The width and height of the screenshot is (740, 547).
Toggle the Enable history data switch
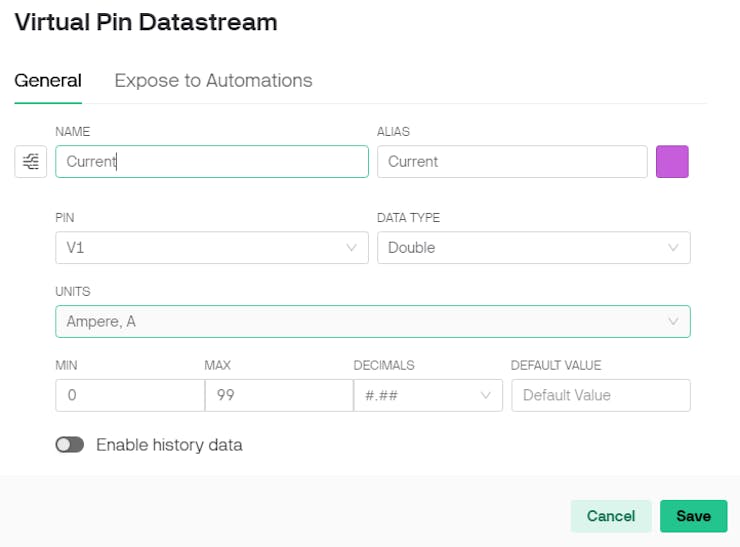point(70,445)
